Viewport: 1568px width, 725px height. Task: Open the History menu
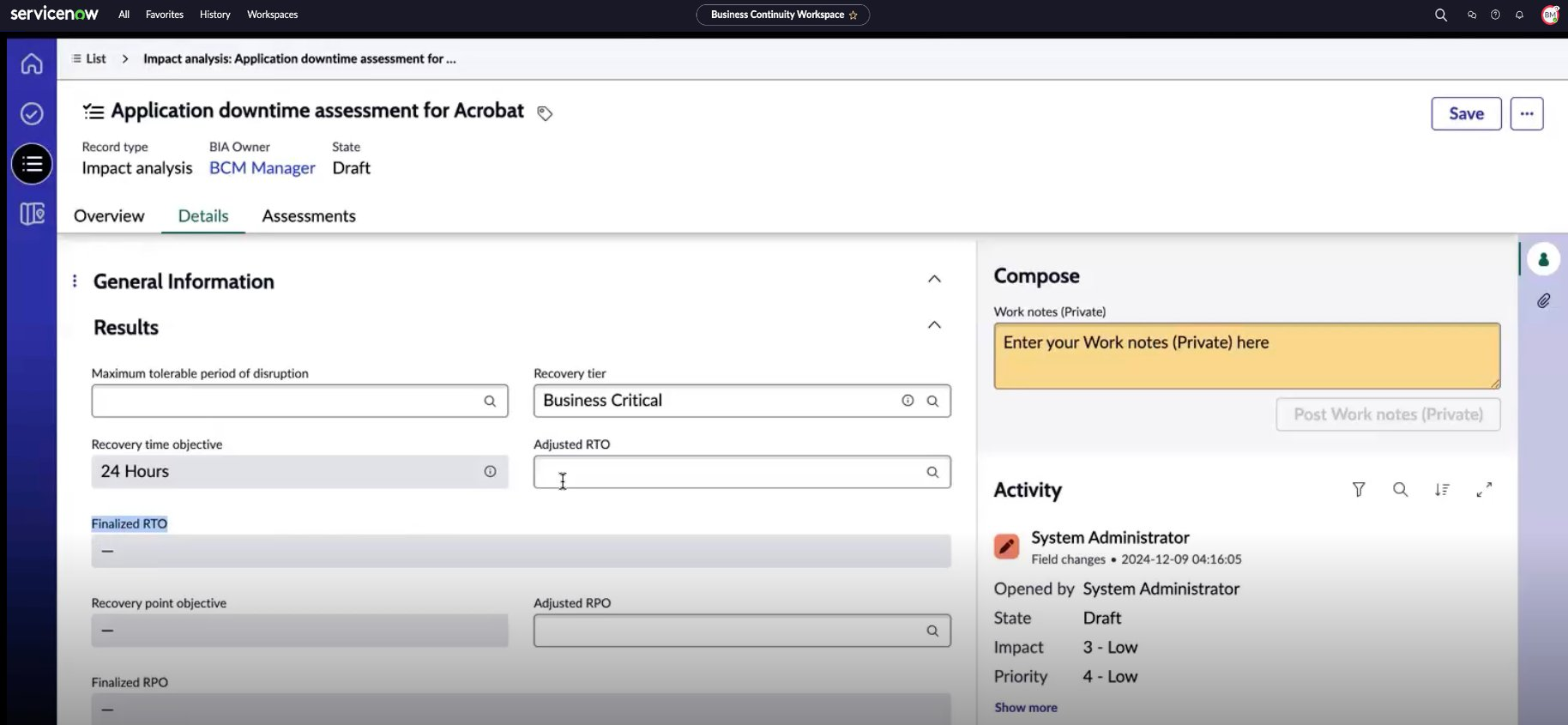pyautogui.click(x=215, y=15)
